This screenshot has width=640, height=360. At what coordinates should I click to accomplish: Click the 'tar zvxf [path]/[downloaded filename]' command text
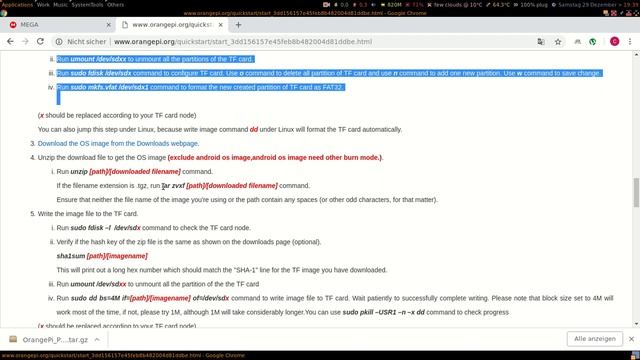pos(220,185)
